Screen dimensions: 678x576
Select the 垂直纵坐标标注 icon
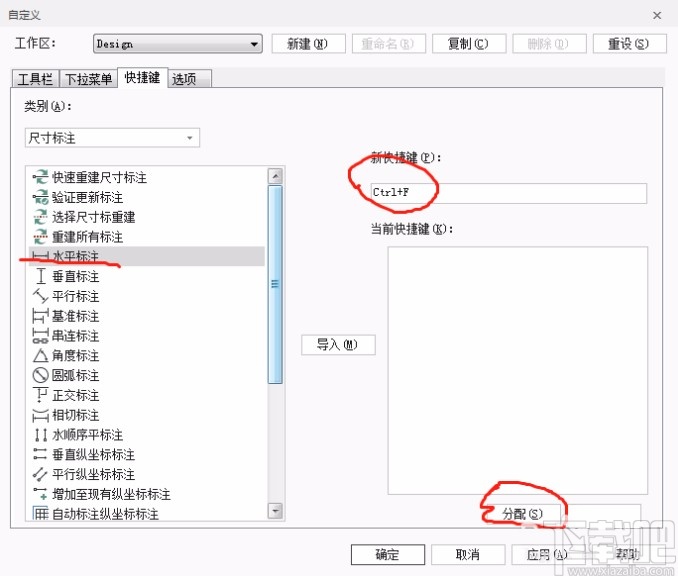(x=40, y=454)
